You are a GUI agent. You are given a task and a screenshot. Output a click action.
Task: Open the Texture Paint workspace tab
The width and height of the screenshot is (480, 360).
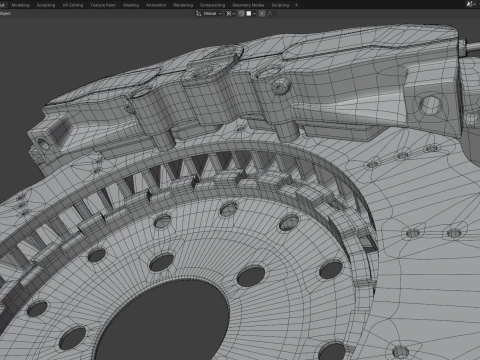pos(103,5)
